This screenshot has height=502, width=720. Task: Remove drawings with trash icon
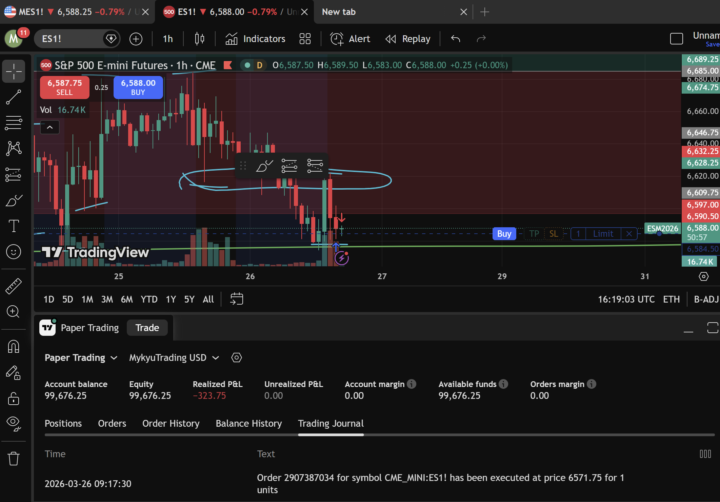[14, 458]
